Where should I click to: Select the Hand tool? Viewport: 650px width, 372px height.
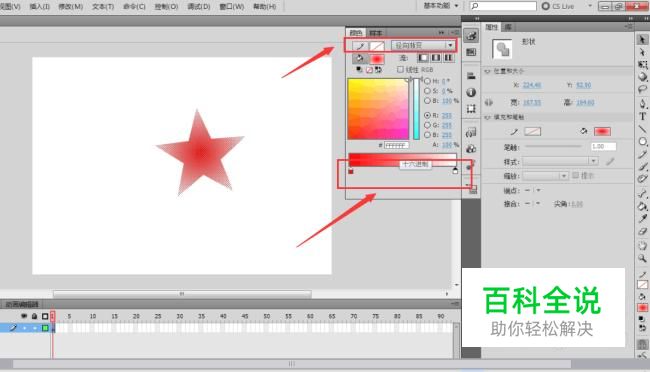pos(642,246)
